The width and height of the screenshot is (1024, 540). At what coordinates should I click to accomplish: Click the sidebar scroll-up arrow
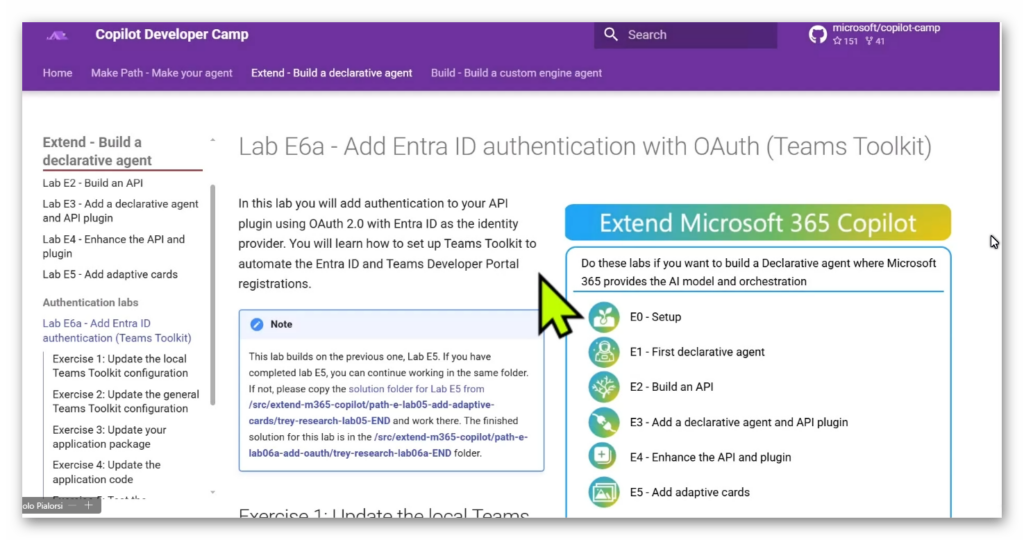click(x=212, y=140)
